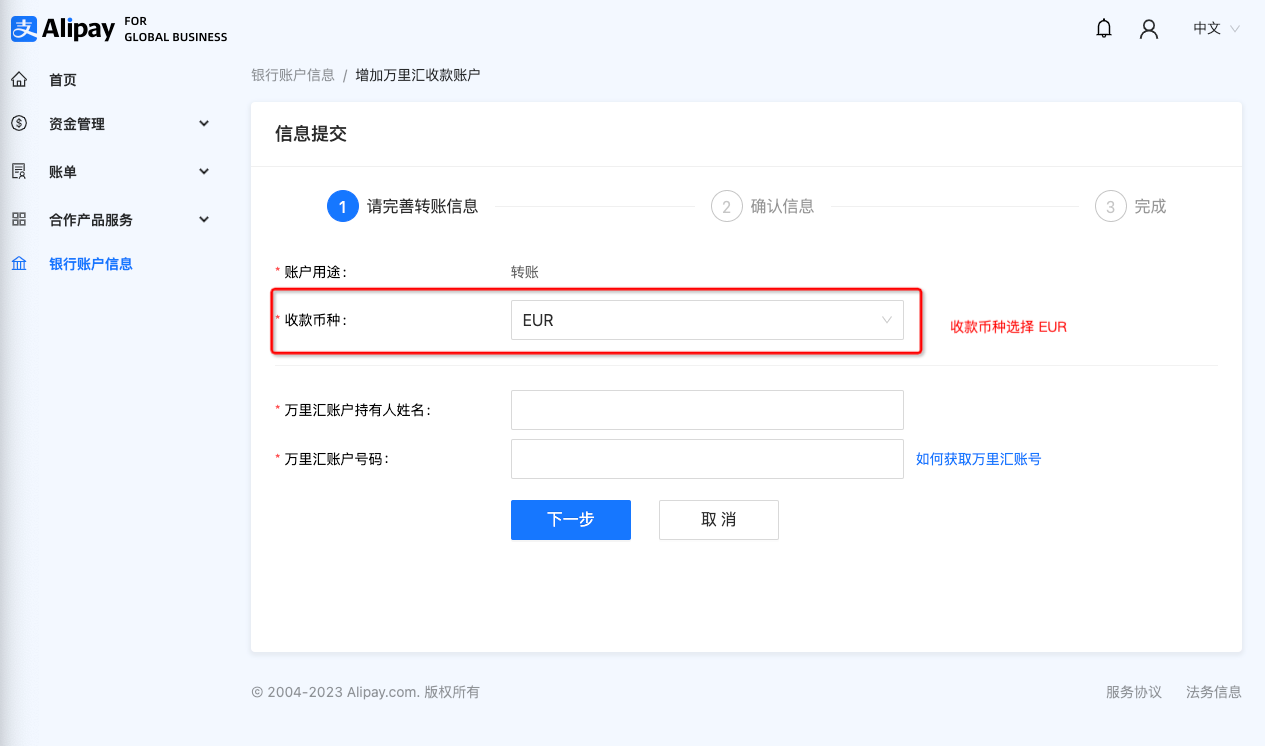Click the 取消 button
This screenshot has width=1265, height=746.
718,520
